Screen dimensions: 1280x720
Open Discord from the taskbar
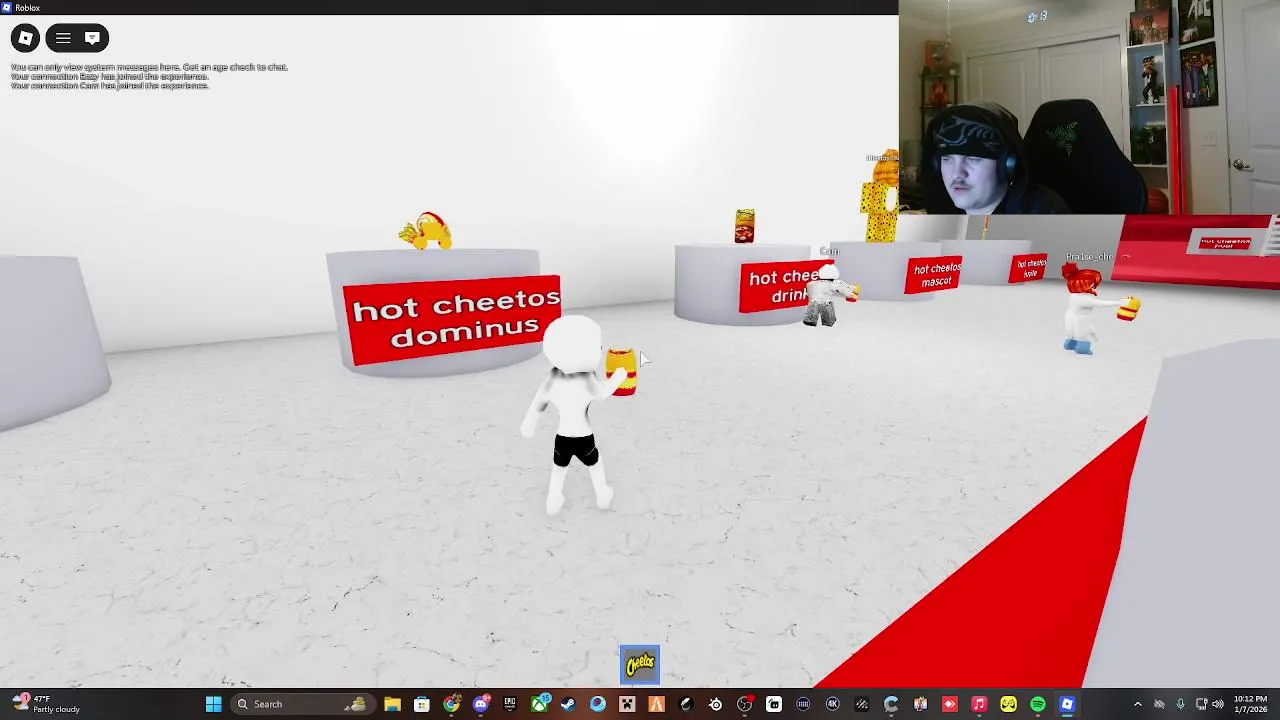pyautogui.click(x=481, y=704)
